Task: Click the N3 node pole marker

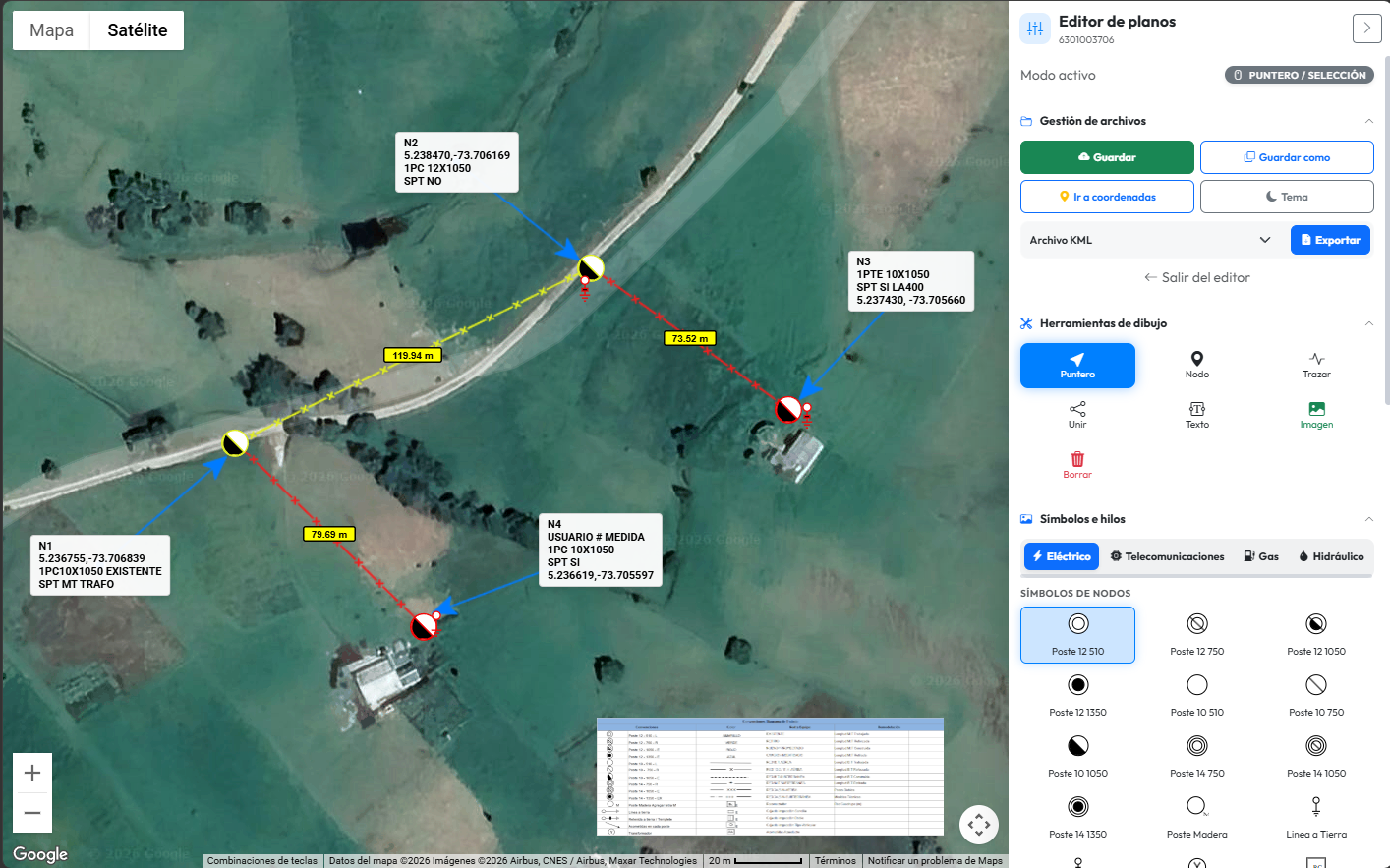Action: click(788, 410)
